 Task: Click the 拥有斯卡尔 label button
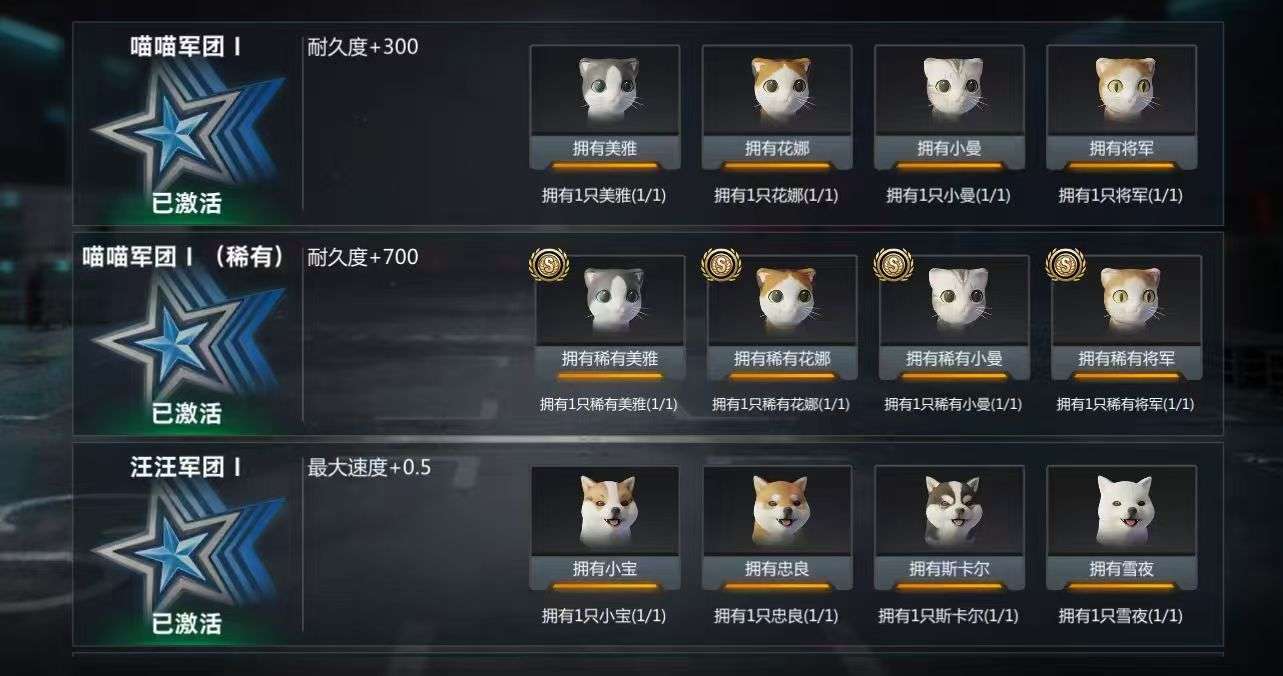pos(949,568)
